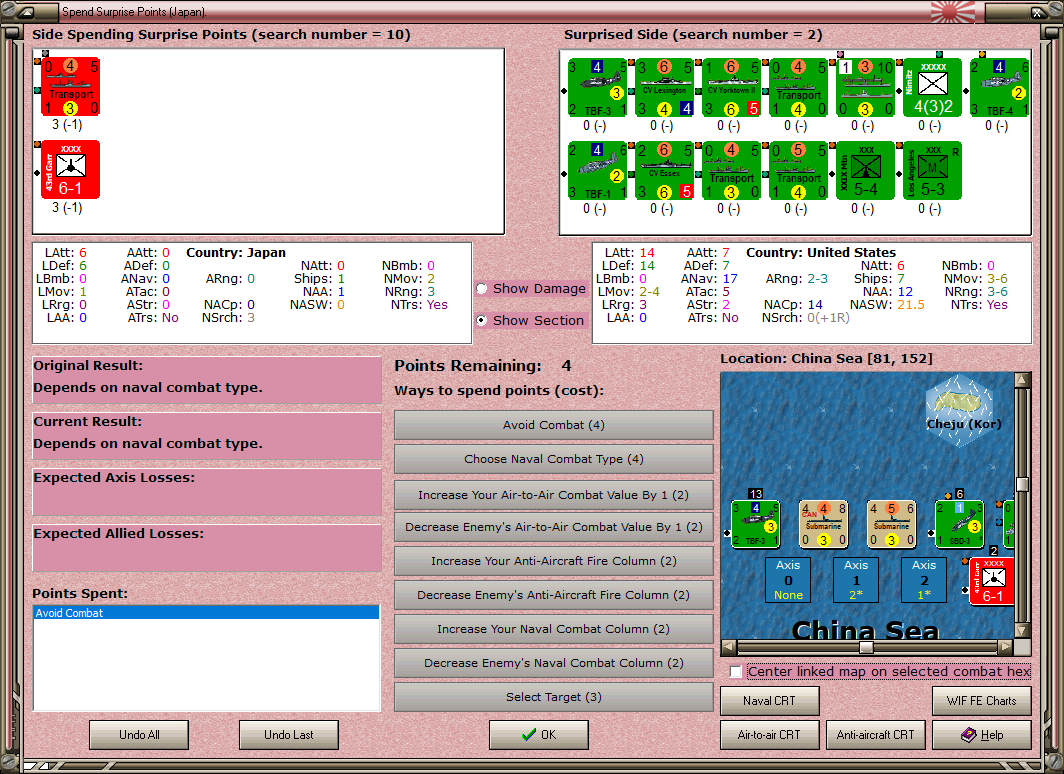Enable Center linked map on combat hex
This screenshot has height=774, width=1064.
pos(736,672)
